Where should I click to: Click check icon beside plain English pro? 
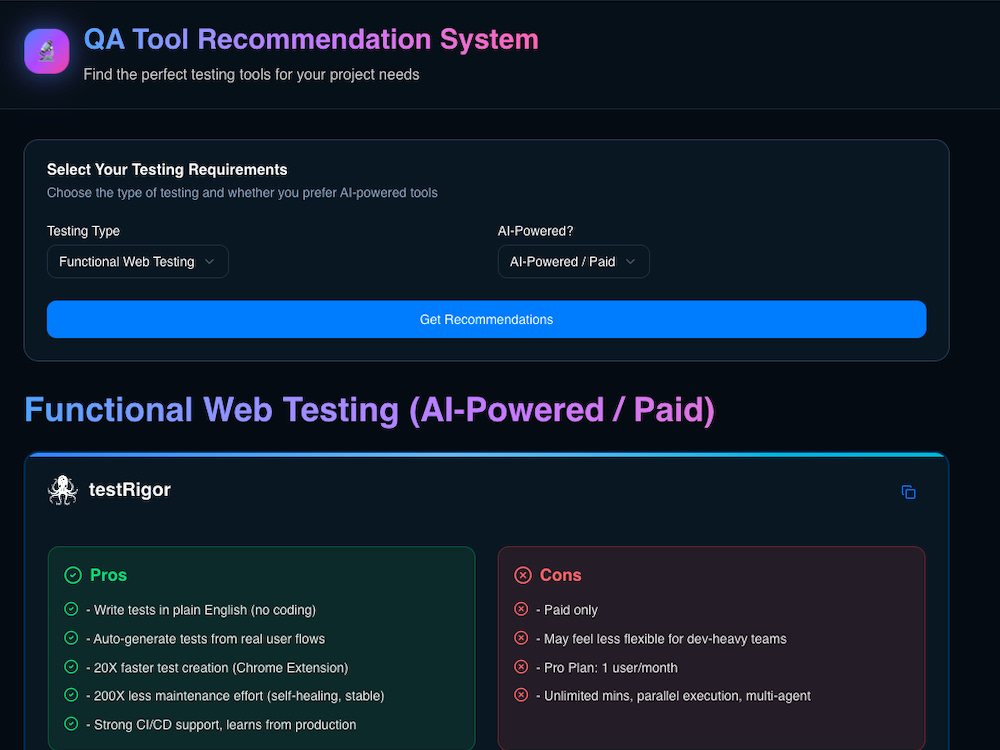coord(71,609)
